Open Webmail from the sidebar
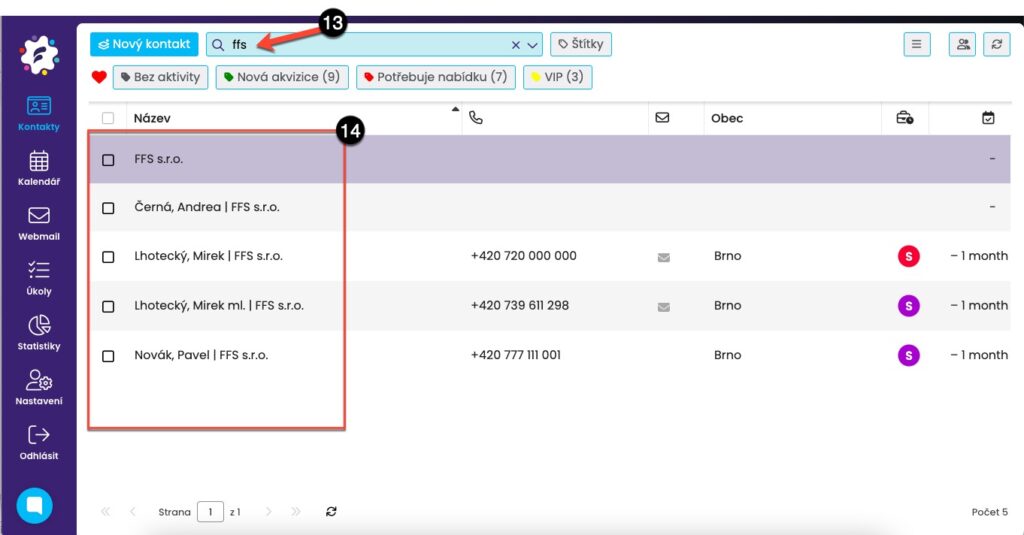Image resolution: width=1024 pixels, height=535 pixels. point(39,223)
